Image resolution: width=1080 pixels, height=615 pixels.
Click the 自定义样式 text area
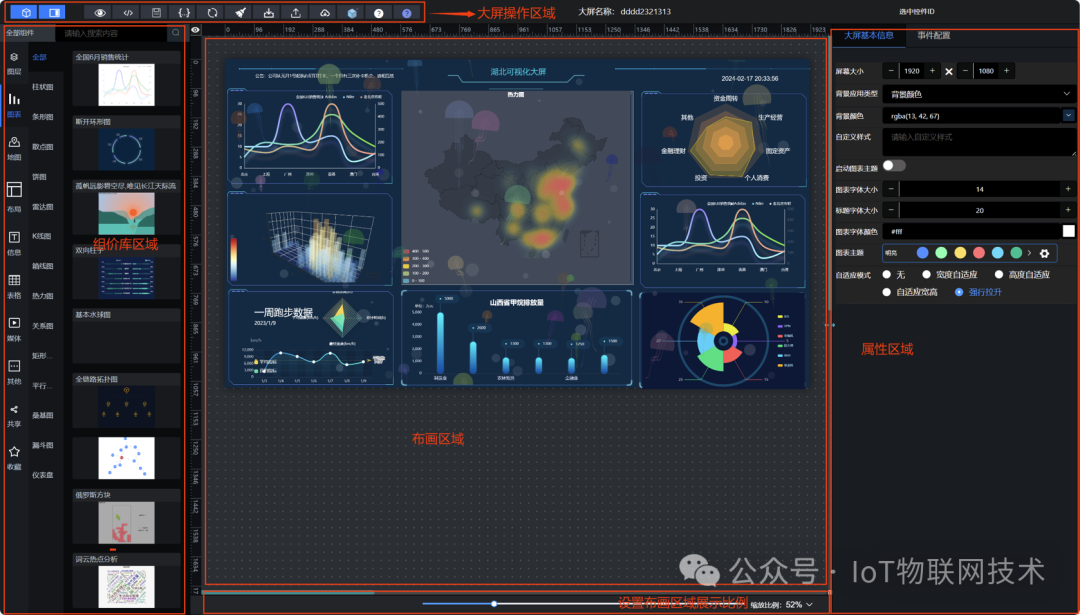coord(979,142)
